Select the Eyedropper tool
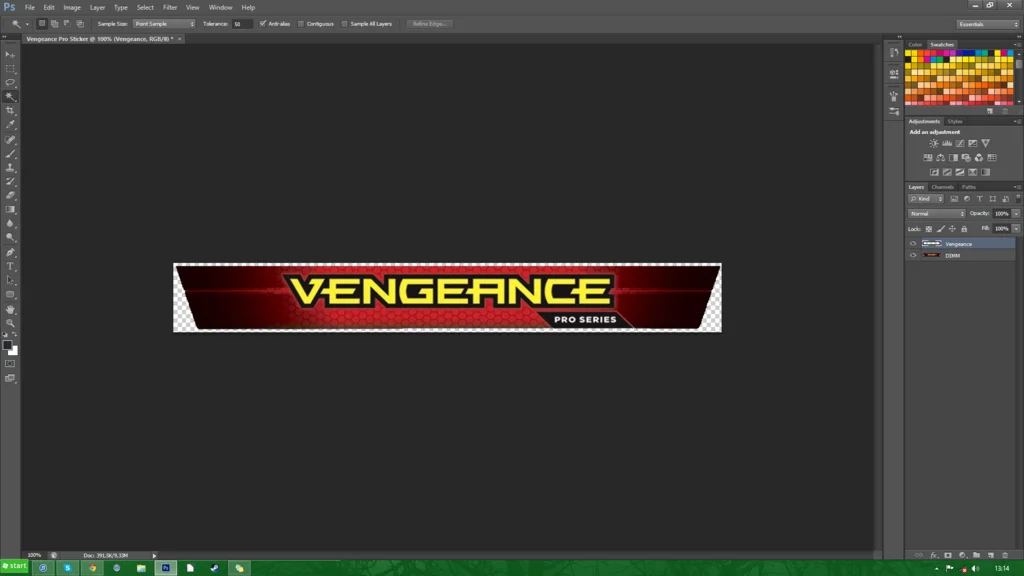 tap(10, 124)
